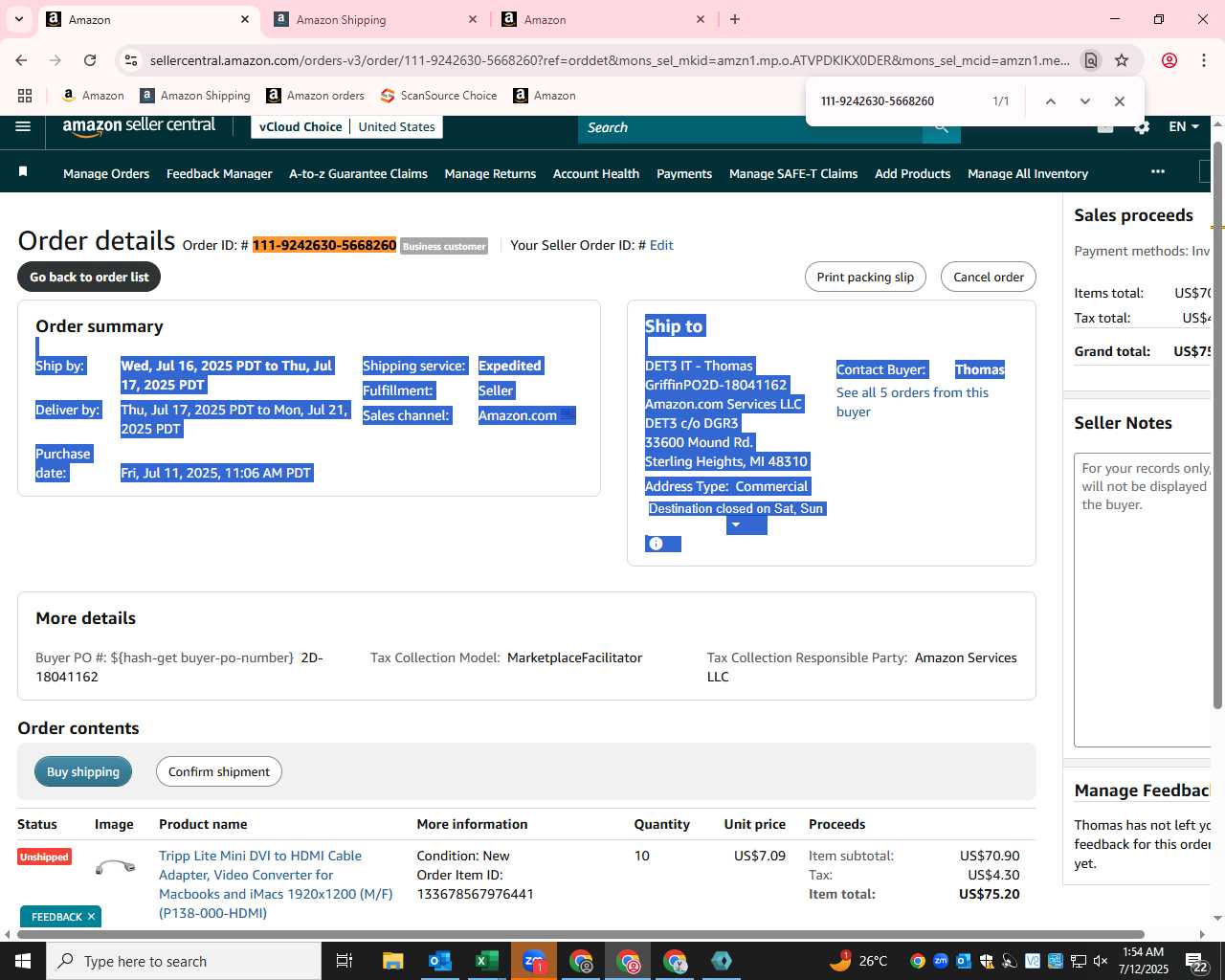The image size is (1225, 980).
Task: Bookmark this page with star icon
Action: click(x=1122, y=60)
